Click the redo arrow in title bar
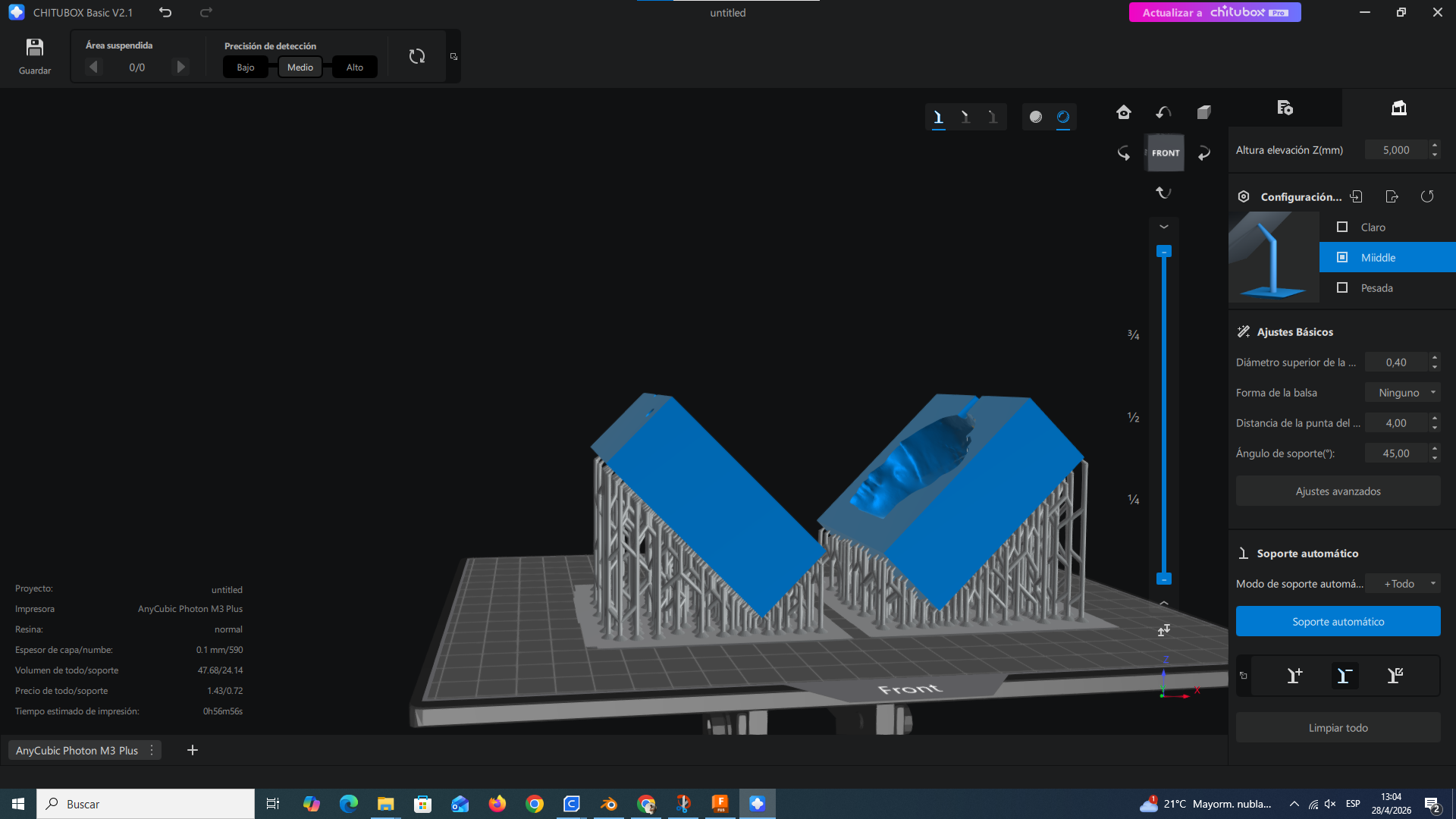This screenshot has height=819, width=1456. [206, 12]
